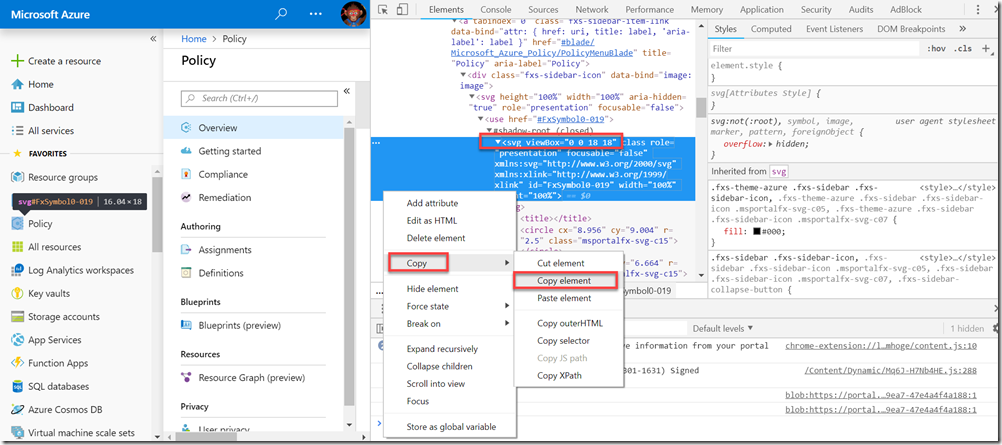Click Create a resource plus icon
This screenshot has width=1002, height=445.
tap(17, 61)
